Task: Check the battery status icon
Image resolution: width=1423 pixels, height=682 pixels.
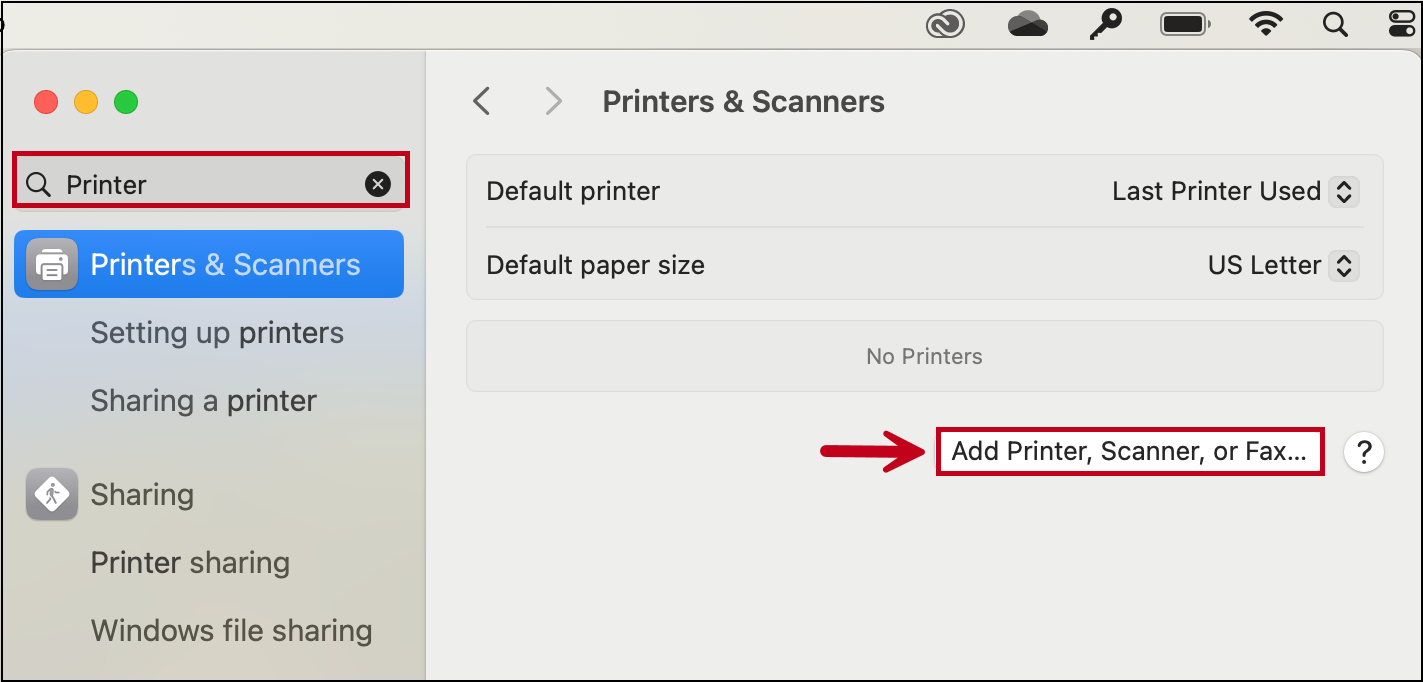Action: [x=1185, y=24]
